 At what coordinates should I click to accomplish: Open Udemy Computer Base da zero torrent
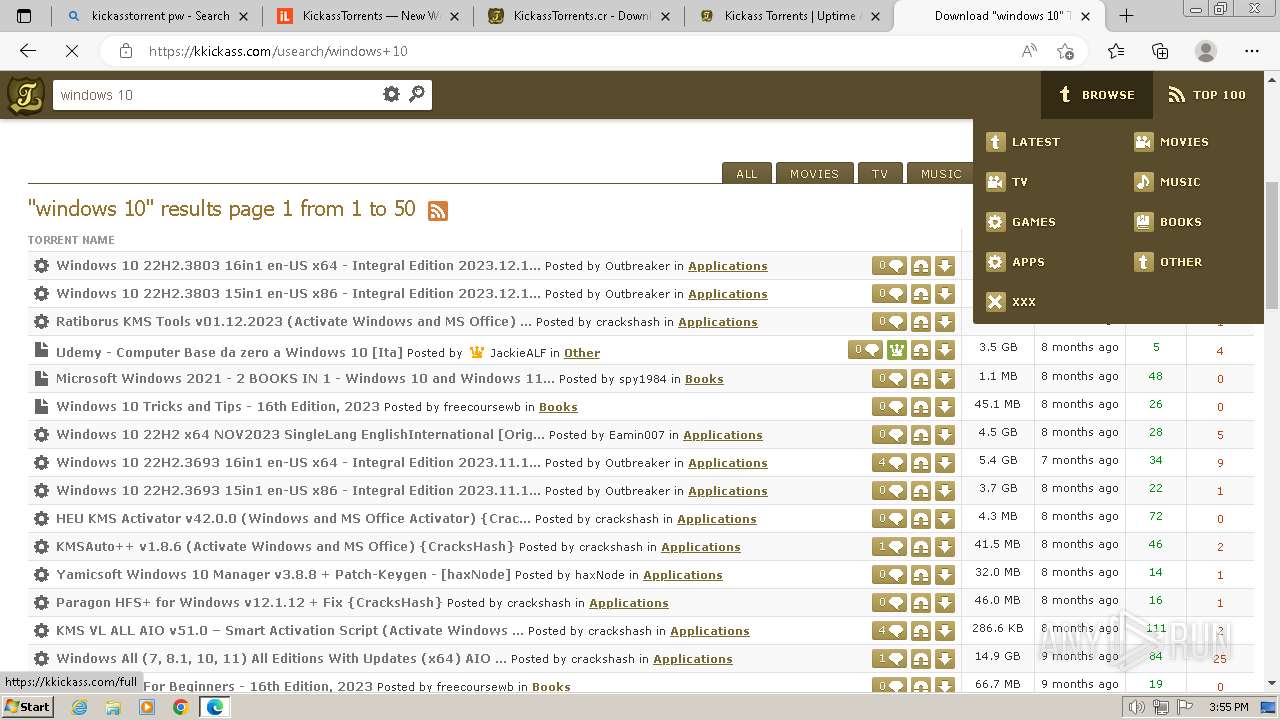coord(229,353)
